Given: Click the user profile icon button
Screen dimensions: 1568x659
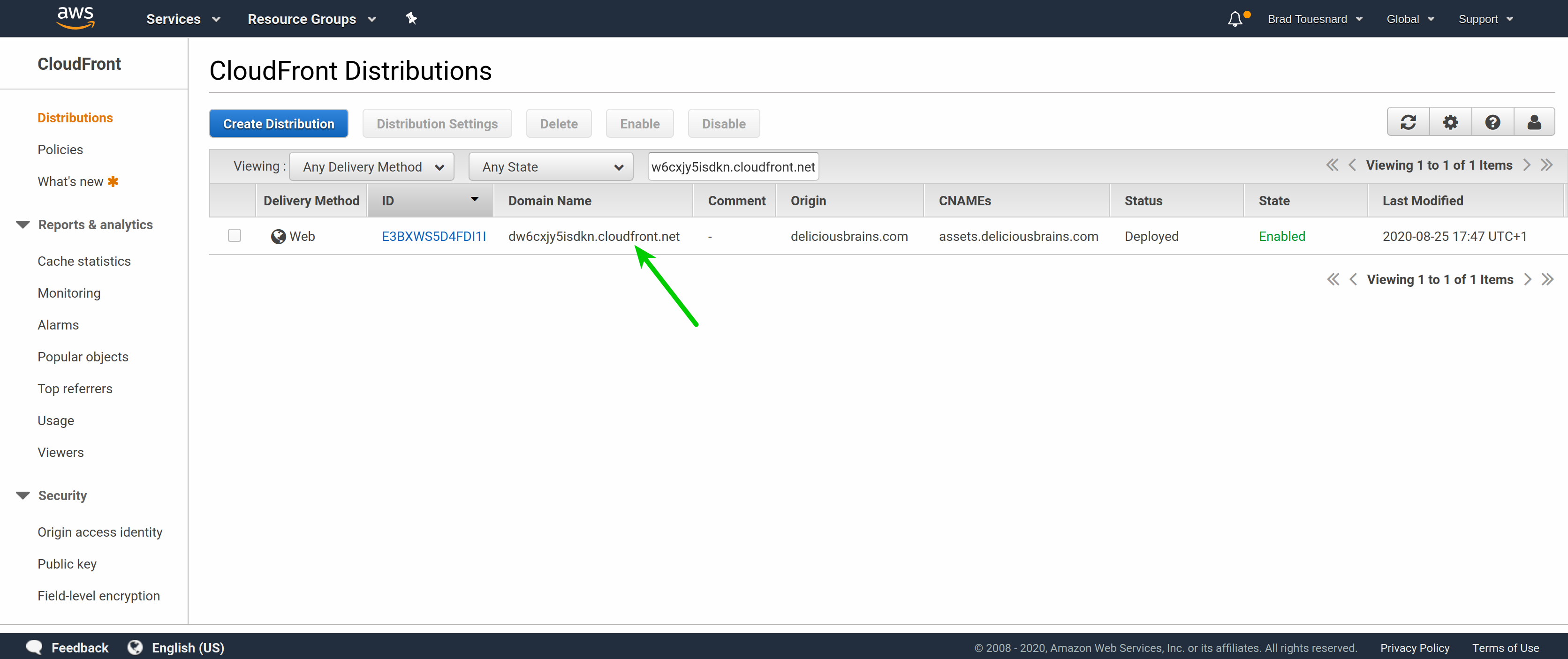Looking at the screenshot, I should coord(1534,122).
